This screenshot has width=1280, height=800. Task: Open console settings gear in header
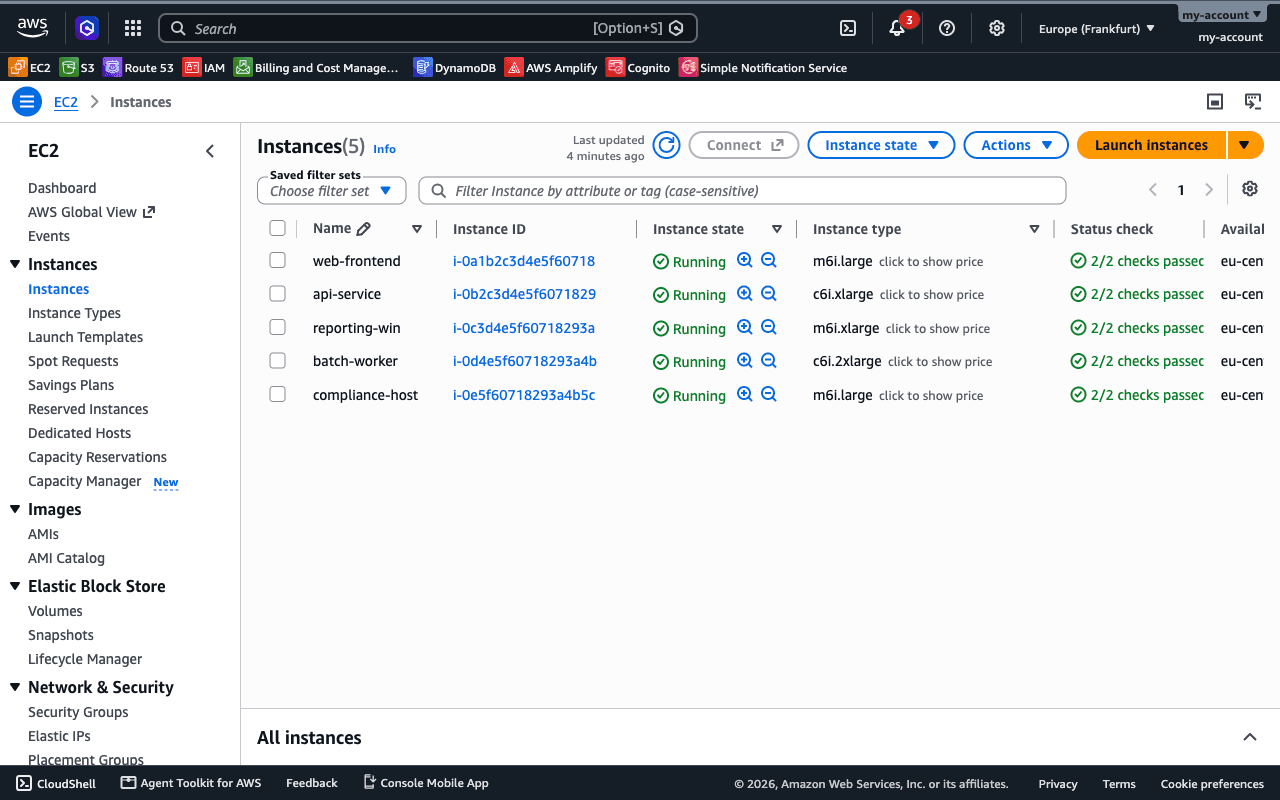click(x=996, y=28)
